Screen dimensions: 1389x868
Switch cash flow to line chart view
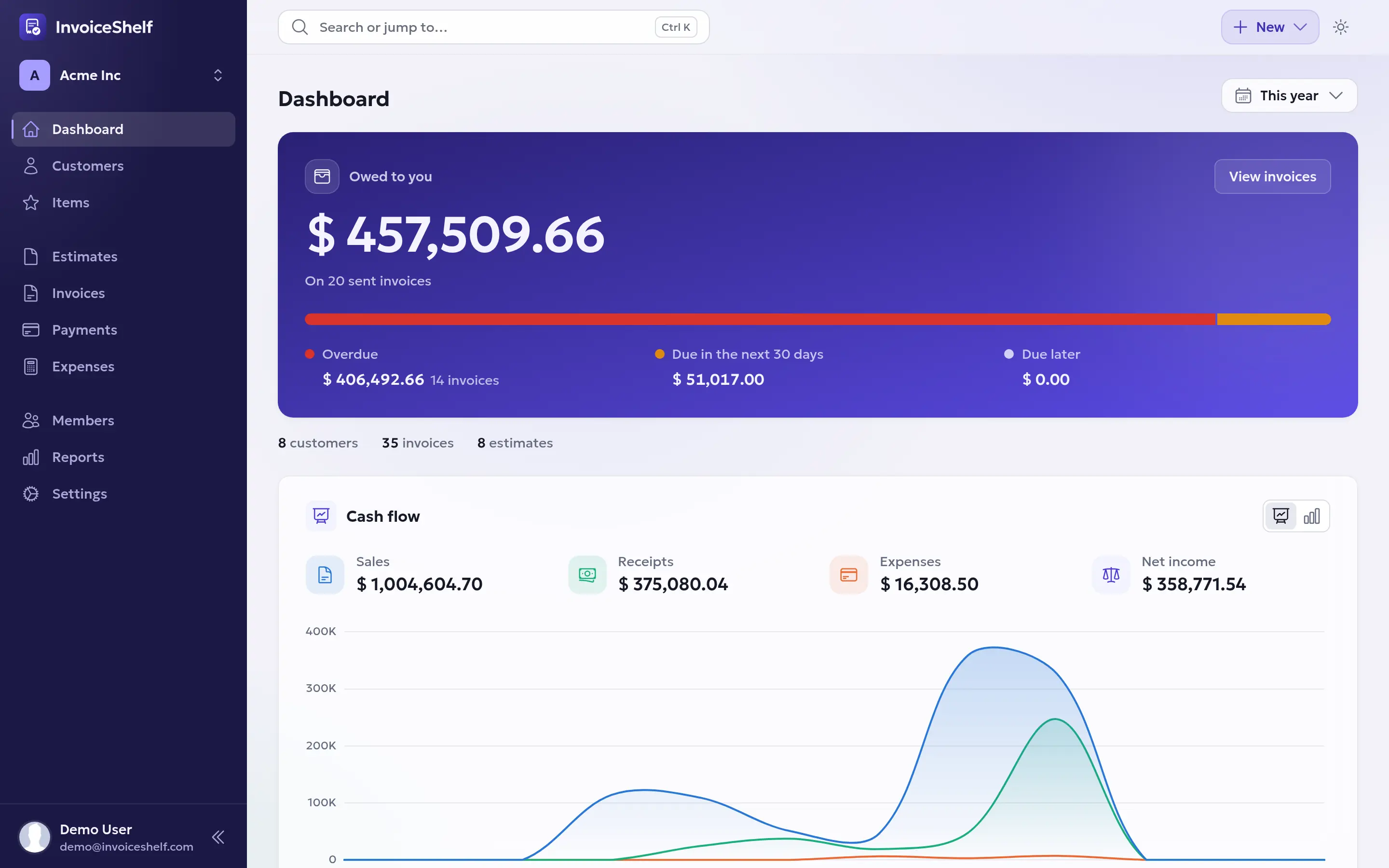click(x=1281, y=516)
